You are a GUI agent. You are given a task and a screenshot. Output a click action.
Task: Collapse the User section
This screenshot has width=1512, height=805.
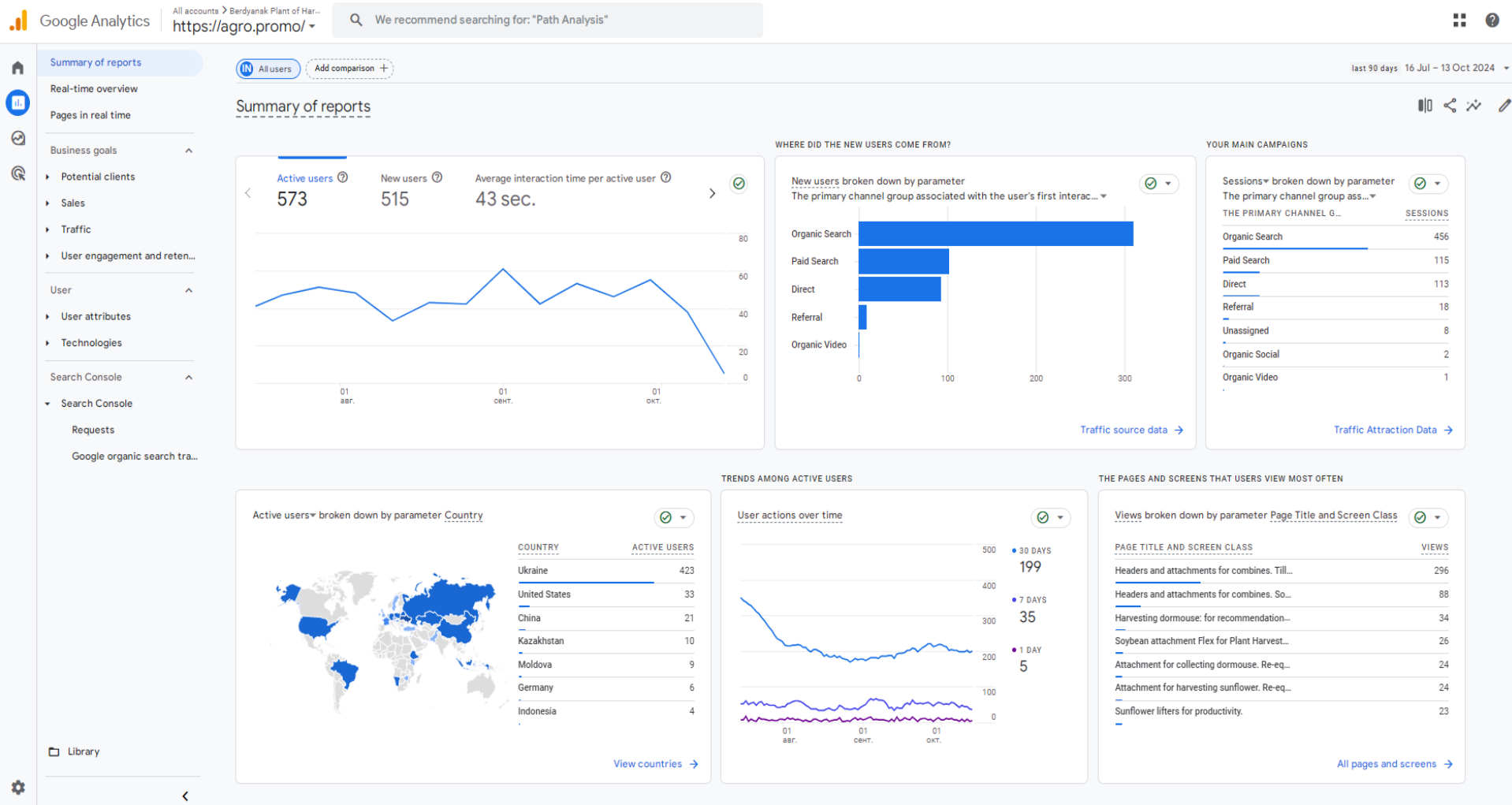click(x=188, y=290)
